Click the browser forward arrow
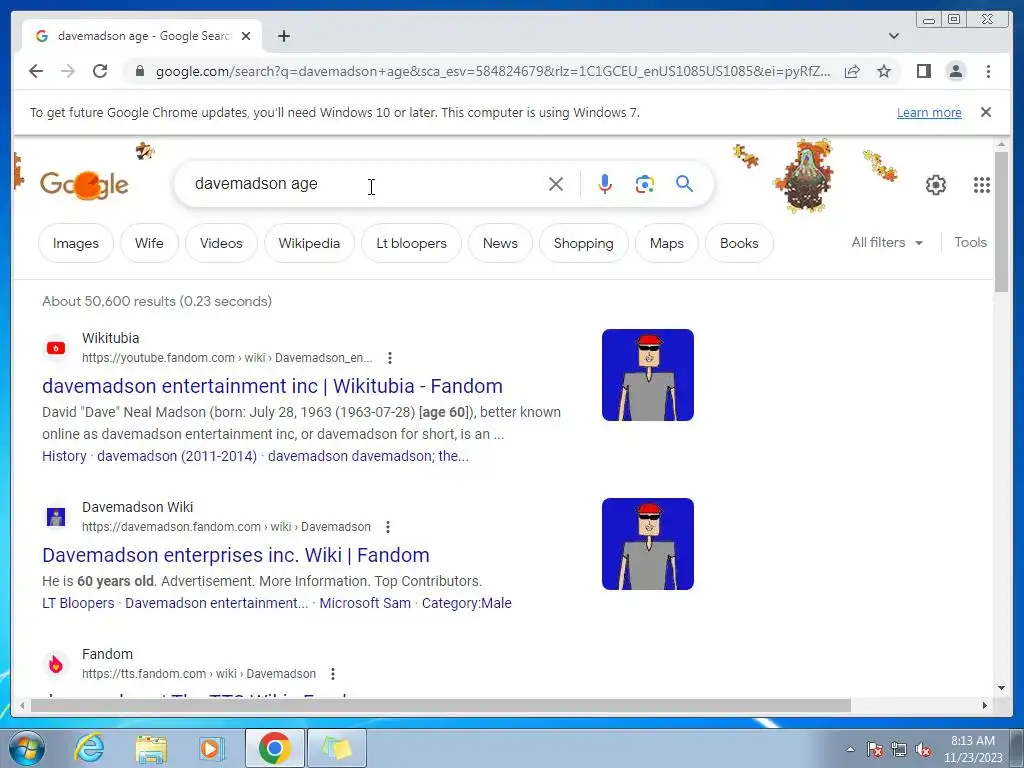The height and width of the screenshot is (768, 1024). tap(68, 71)
